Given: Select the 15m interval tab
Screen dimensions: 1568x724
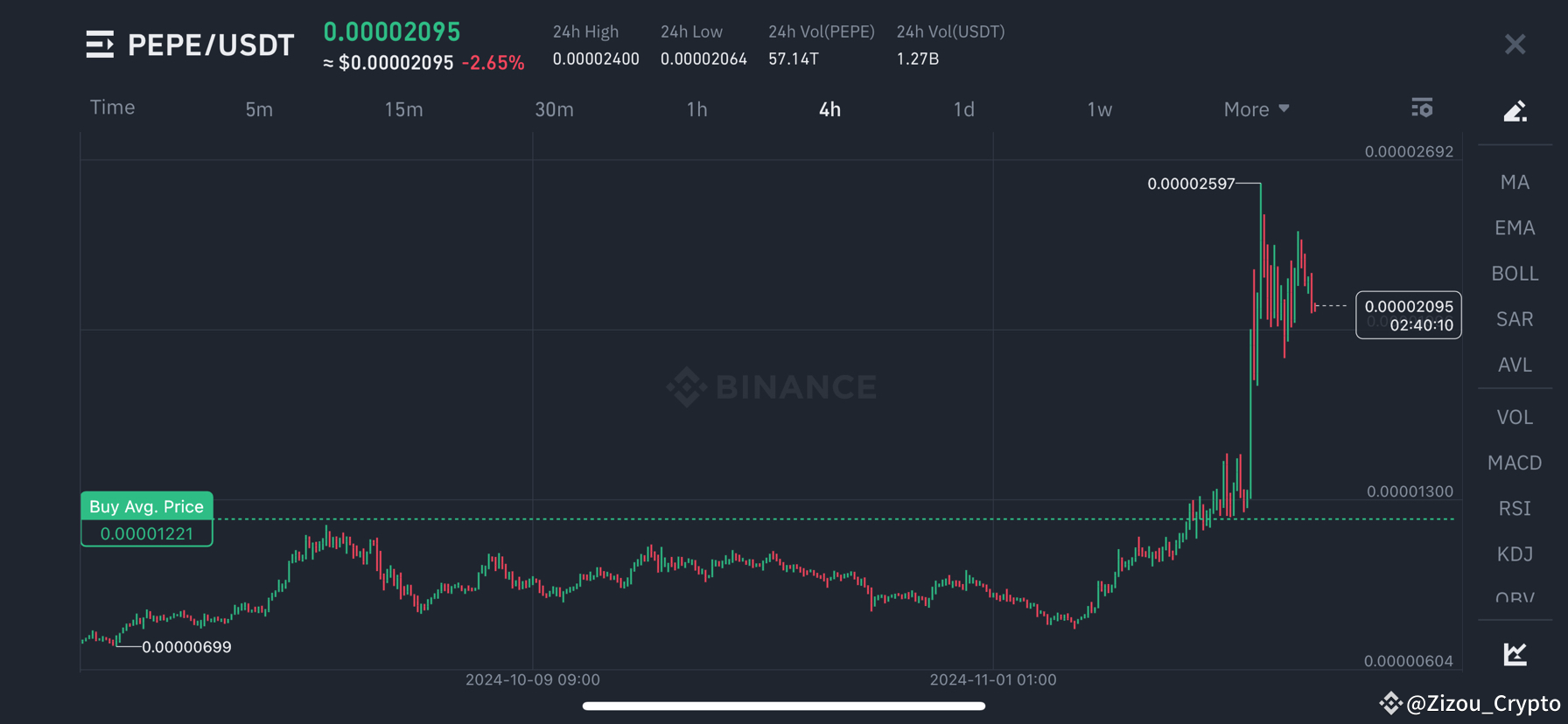Looking at the screenshot, I should (x=403, y=109).
